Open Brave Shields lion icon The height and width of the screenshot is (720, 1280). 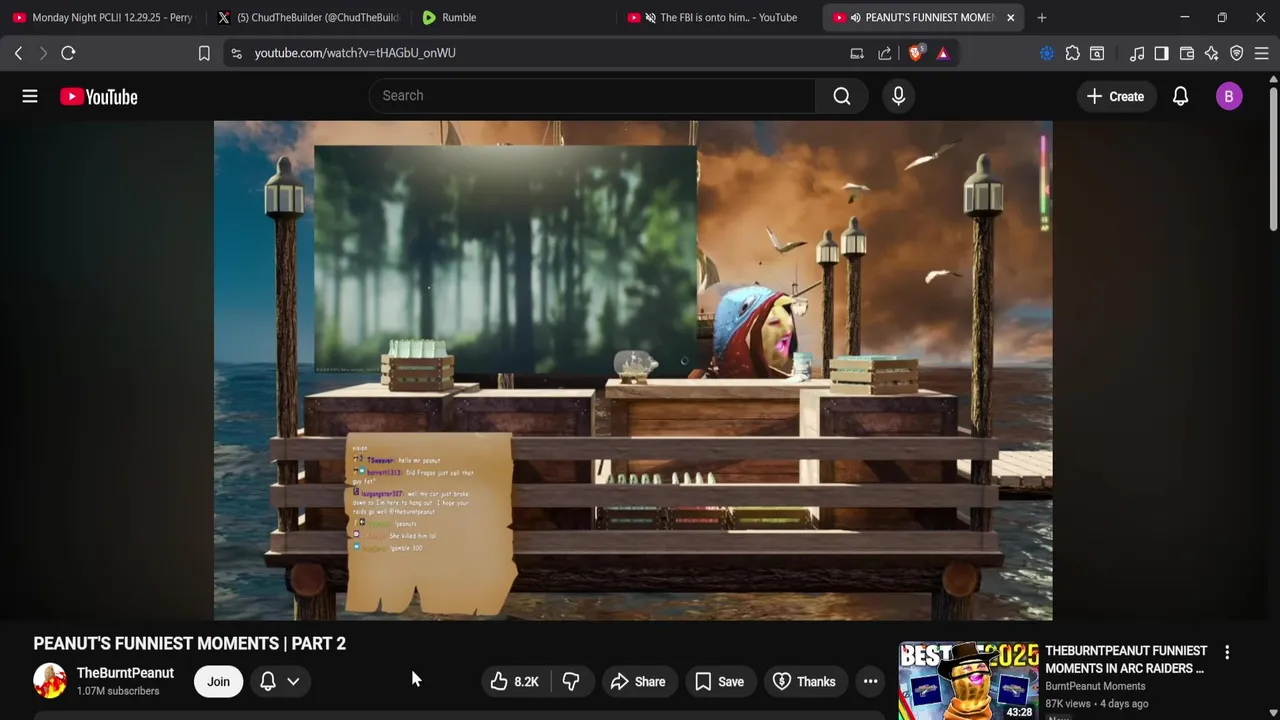(x=915, y=53)
